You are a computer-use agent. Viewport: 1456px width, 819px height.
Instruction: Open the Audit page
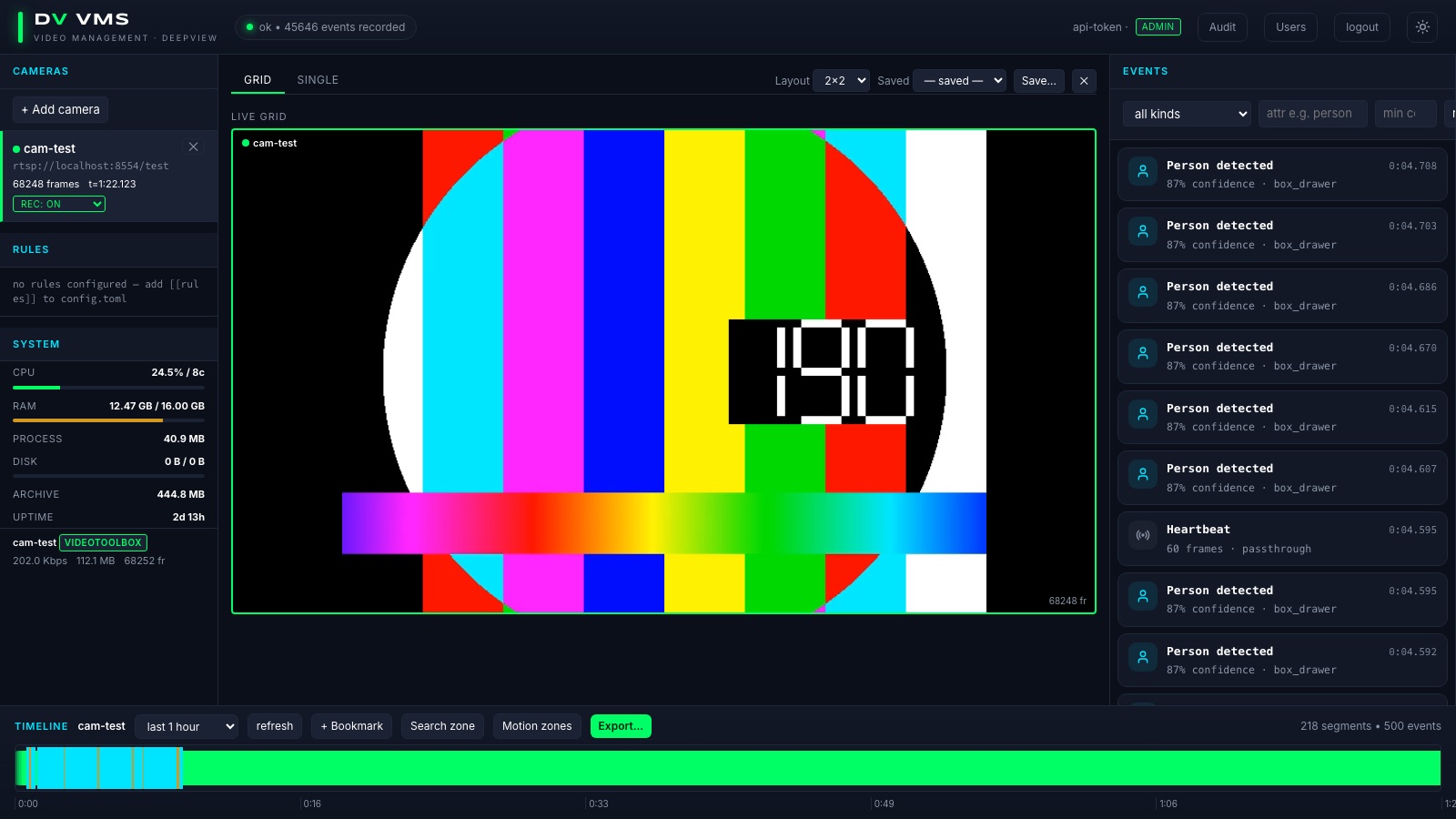(x=1222, y=27)
